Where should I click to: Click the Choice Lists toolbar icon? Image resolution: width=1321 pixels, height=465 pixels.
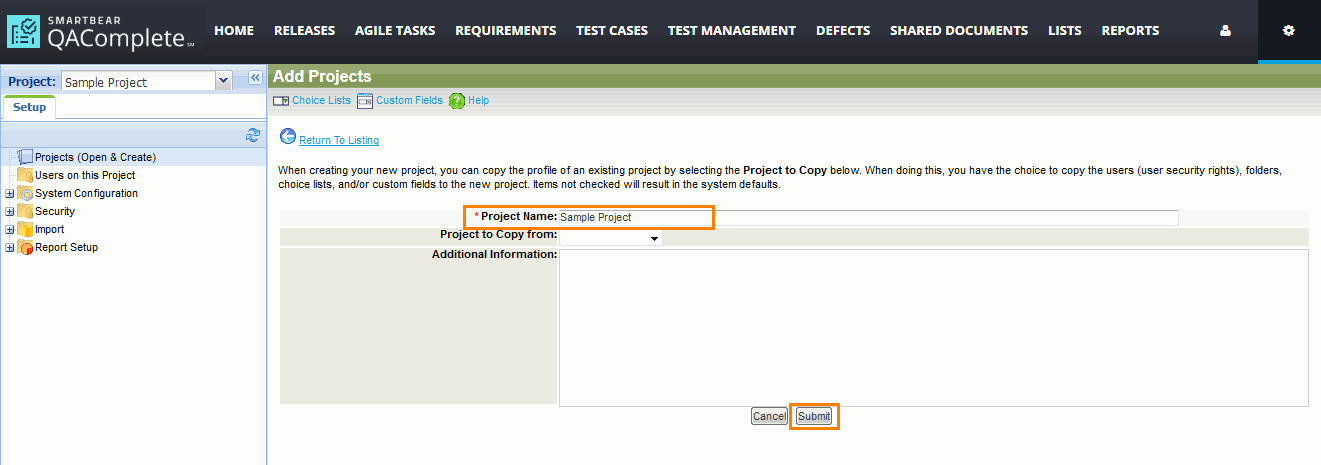281,101
